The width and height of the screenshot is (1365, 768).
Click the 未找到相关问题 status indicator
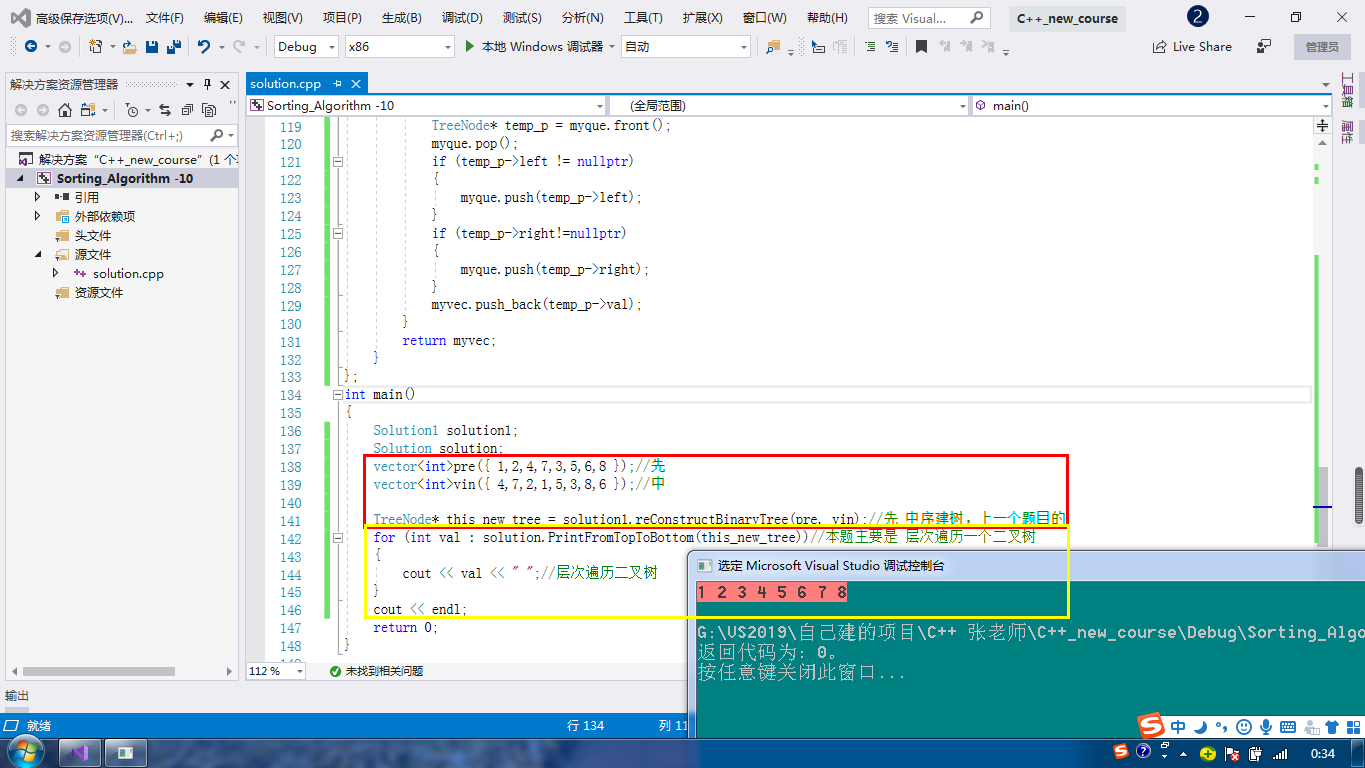coord(377,671)
